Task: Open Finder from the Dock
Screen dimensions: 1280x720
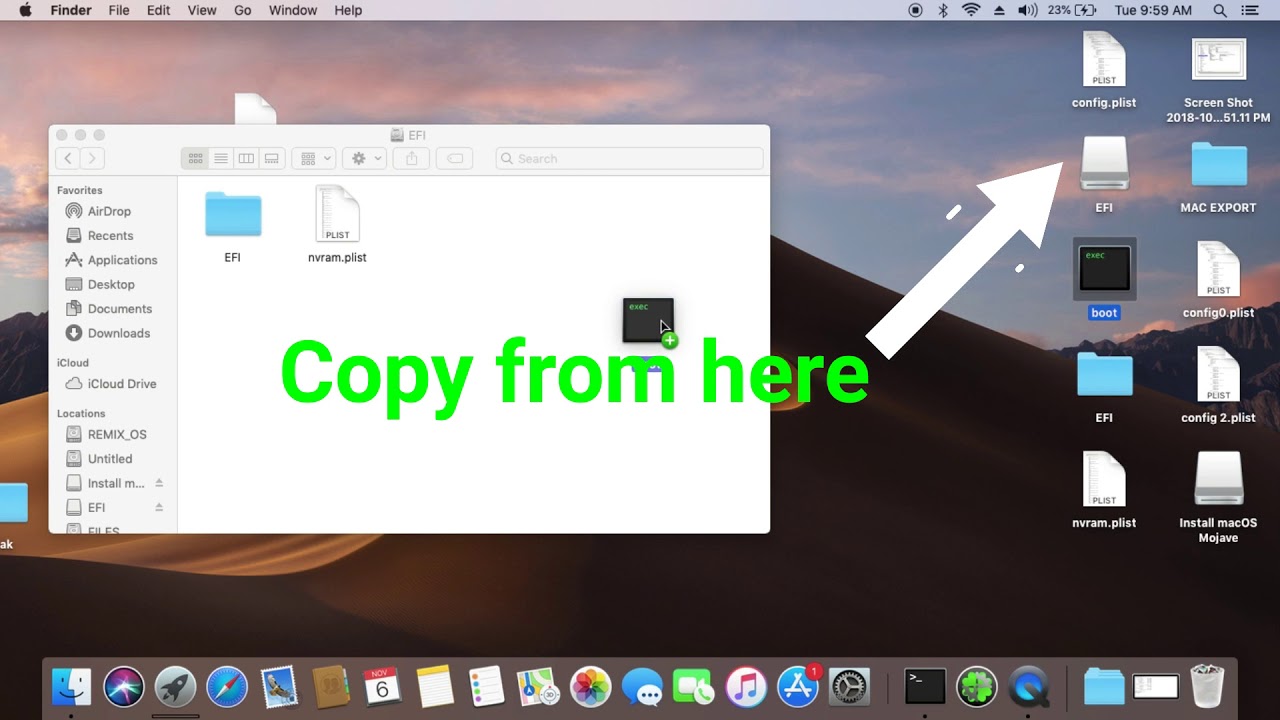Action: coord(71,687)
